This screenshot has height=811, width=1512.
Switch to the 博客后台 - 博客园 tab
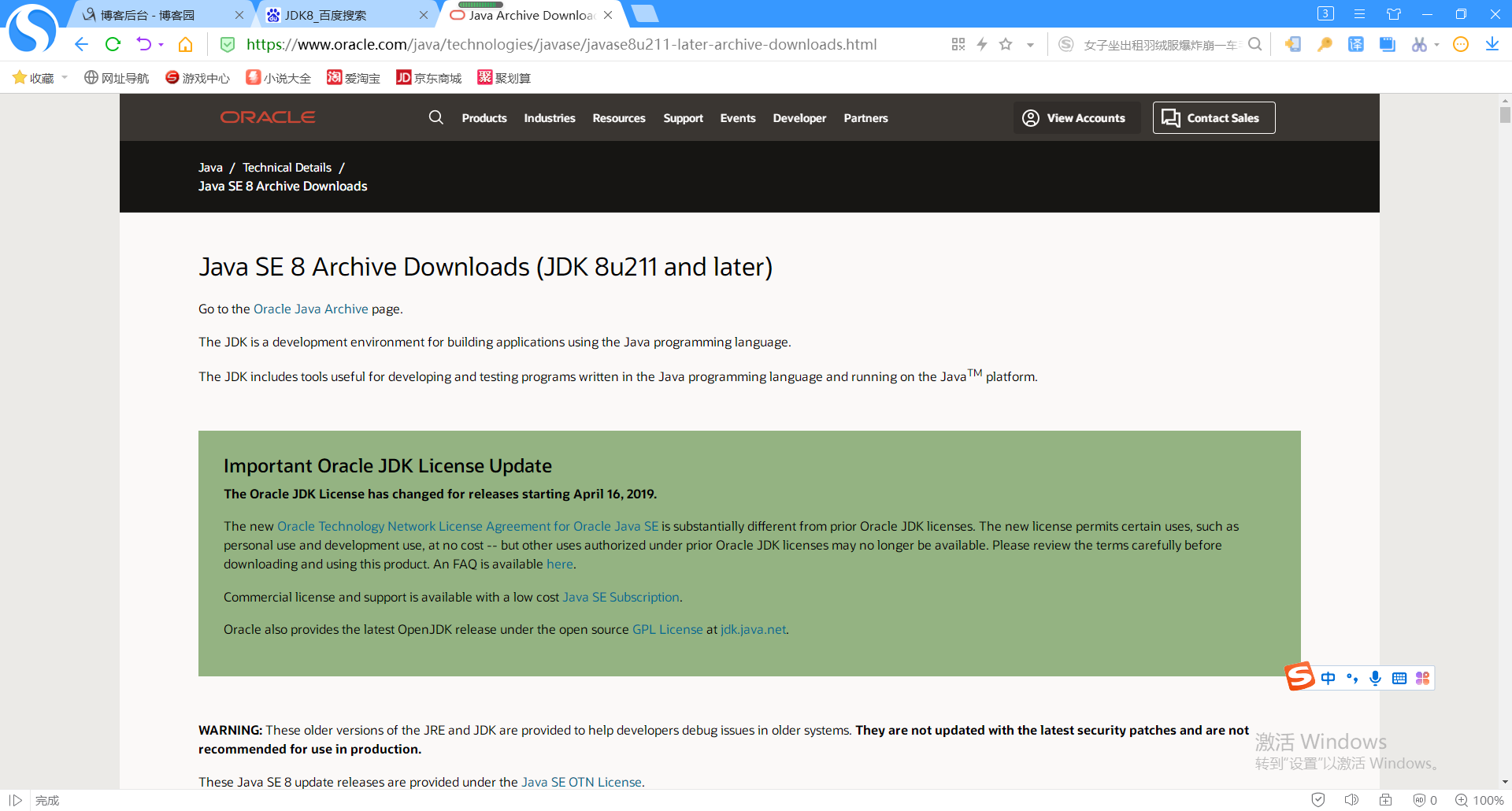(x=161, y=15)
